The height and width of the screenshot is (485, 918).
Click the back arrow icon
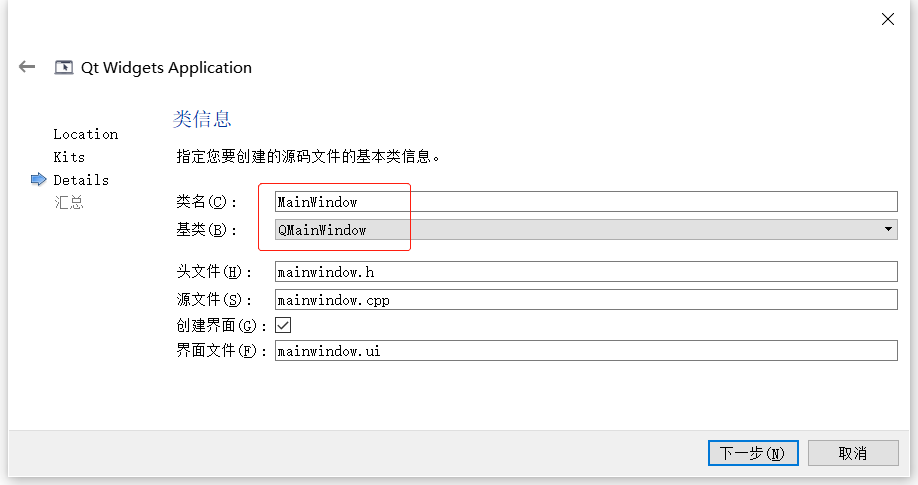pos(27,67)
